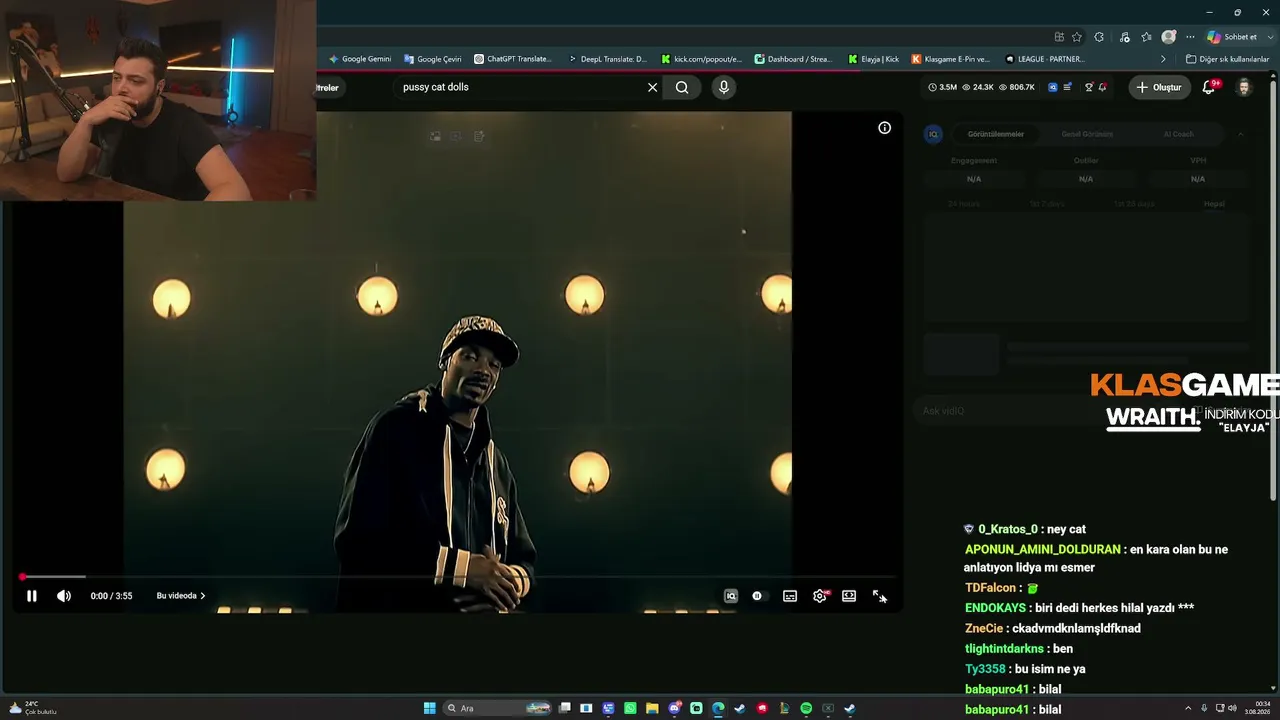The height and width of the screenshot is (720, 1280).
Task: Open Spotify from the taskbar
Action: (x=806, y=708)
